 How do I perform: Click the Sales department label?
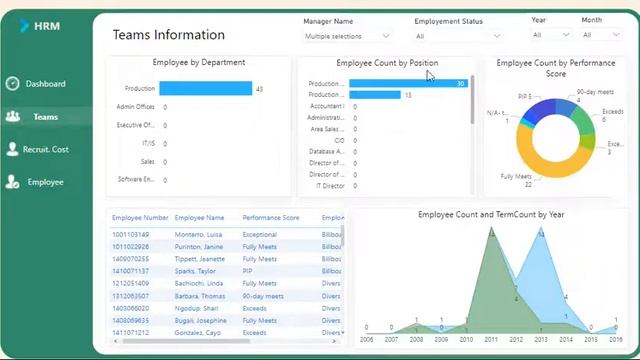148,162
